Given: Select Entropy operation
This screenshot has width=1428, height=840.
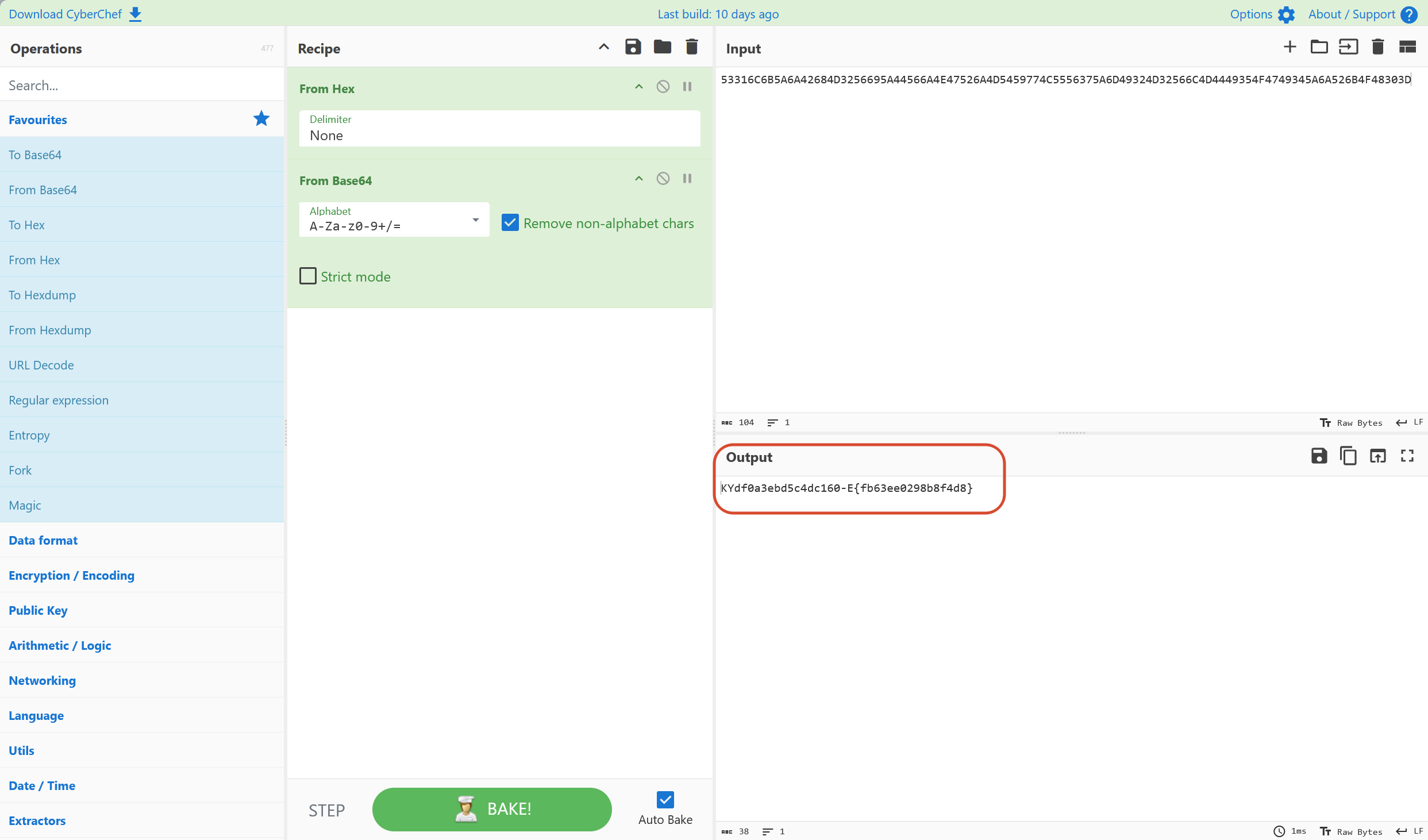Looking at the screenshot, I should [x=142, y=435].
